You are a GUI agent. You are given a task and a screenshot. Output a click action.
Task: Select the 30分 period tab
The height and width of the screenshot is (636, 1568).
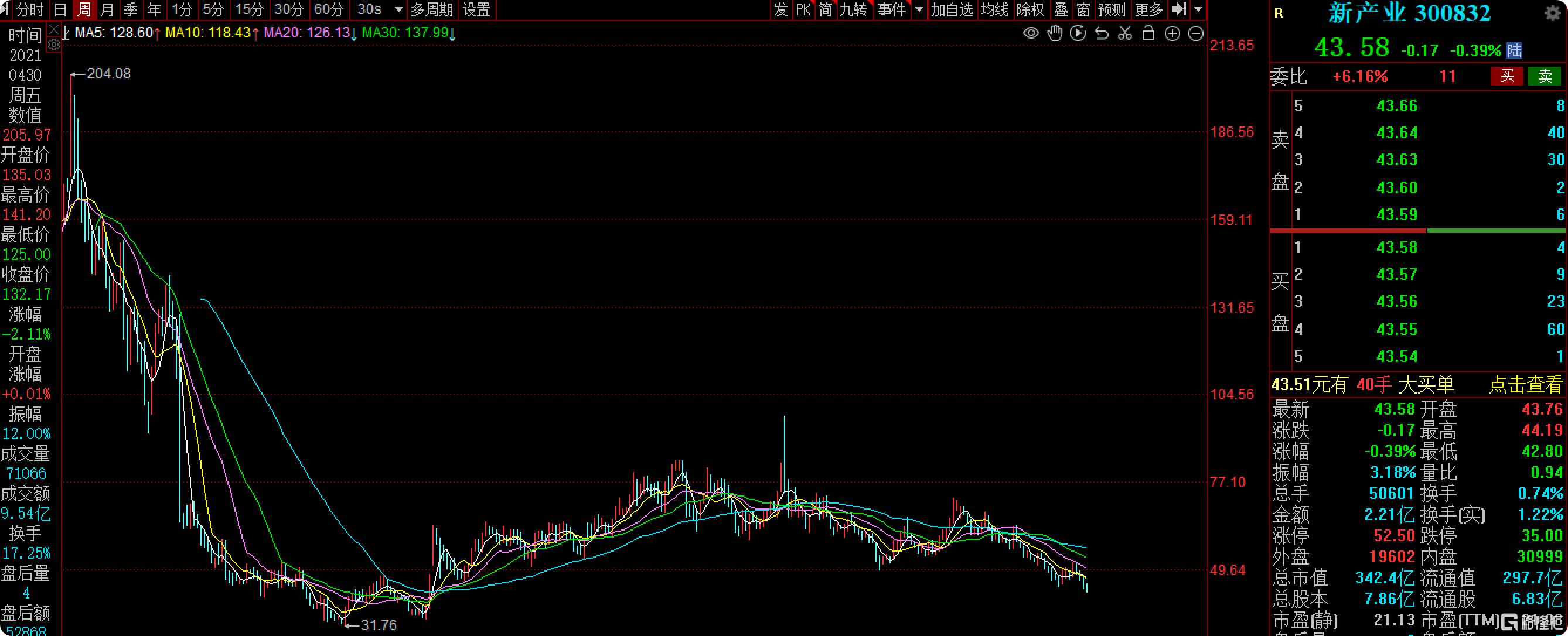click(x=288, y=9)
